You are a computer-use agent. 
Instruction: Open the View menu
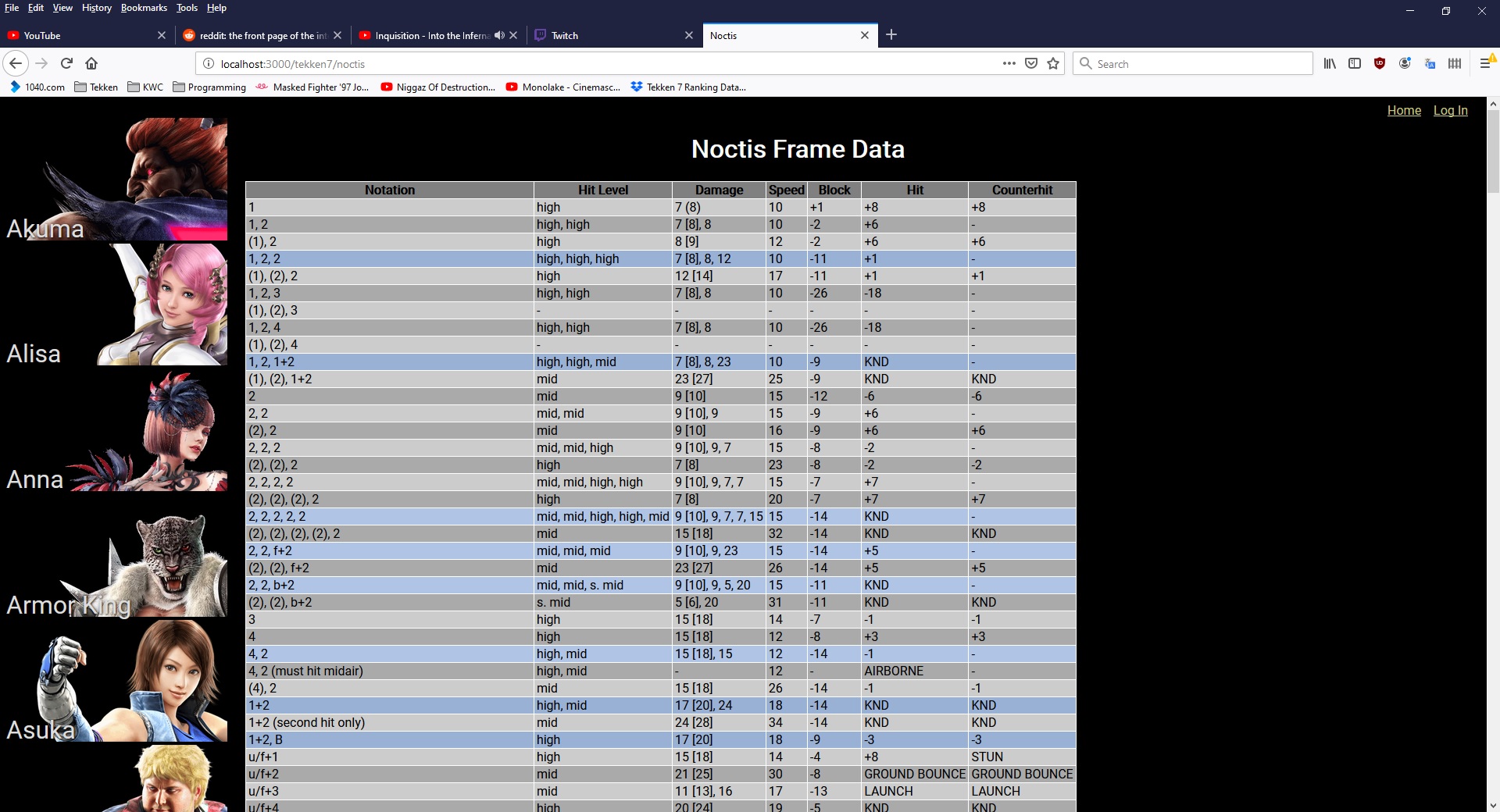click(x=62, y=8)
